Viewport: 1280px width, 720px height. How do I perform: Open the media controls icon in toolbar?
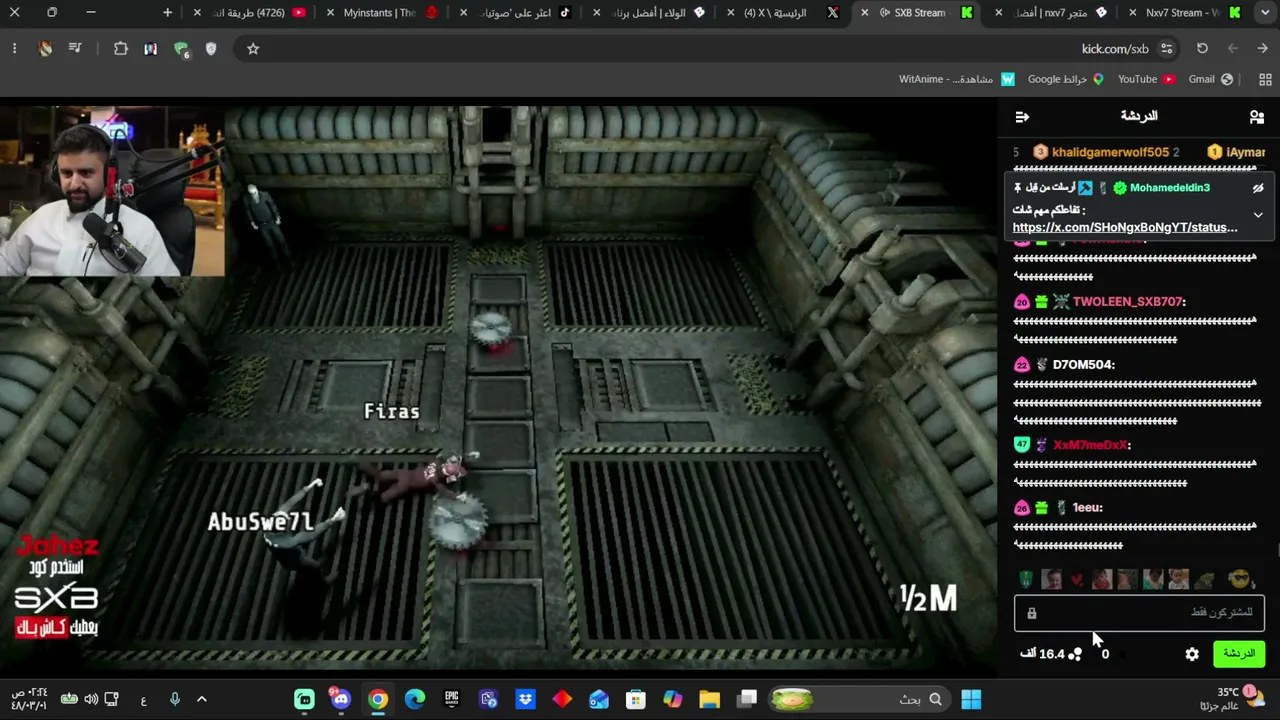coord(76,49)
